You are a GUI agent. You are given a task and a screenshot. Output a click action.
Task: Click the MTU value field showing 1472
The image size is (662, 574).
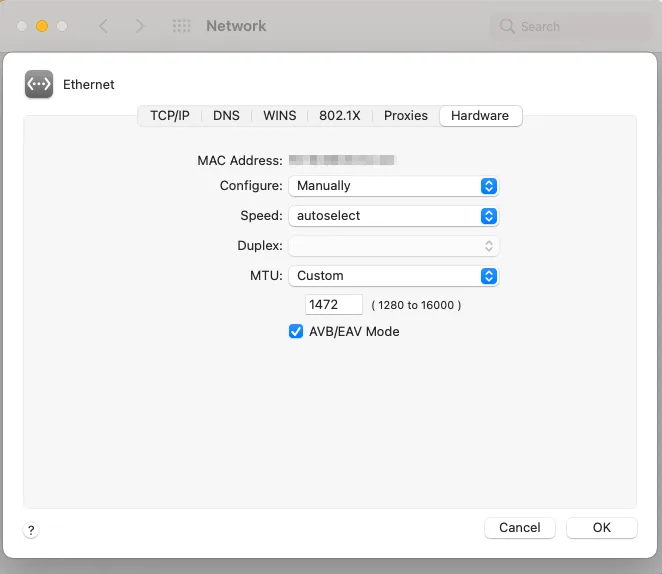click(333, 304)
